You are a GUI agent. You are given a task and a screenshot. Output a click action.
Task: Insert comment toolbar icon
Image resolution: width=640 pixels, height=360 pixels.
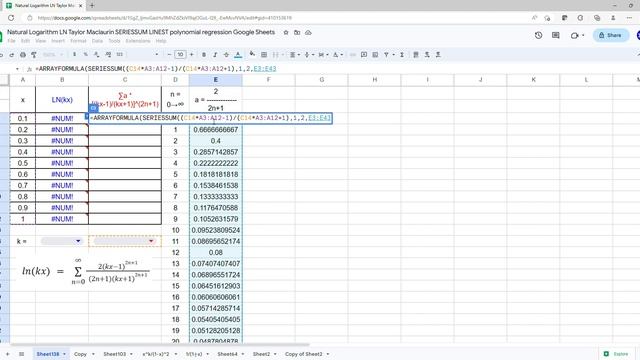point(364,55)
